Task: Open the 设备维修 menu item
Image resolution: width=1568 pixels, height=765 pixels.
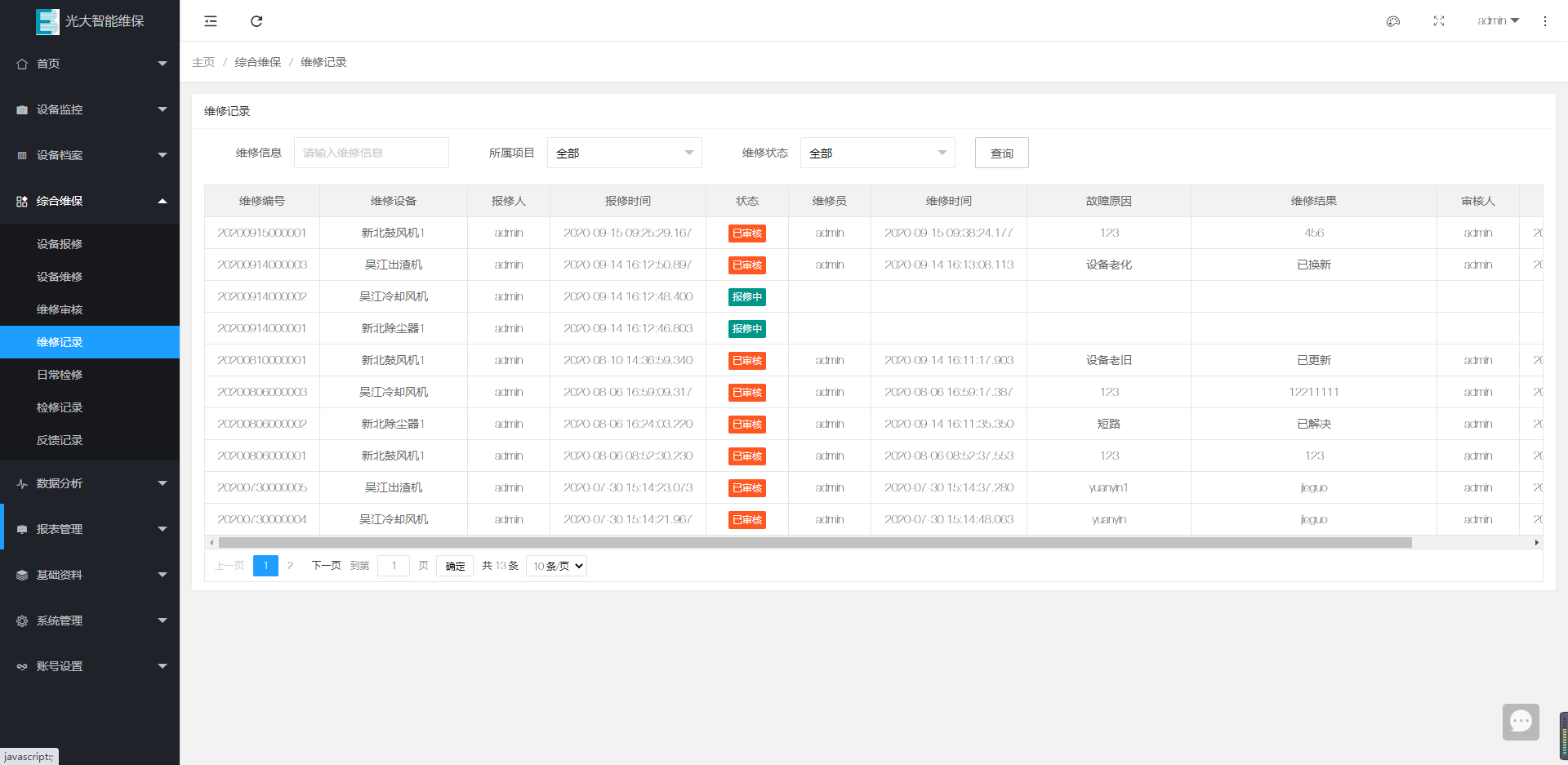Action: click(x=90, y=277)
